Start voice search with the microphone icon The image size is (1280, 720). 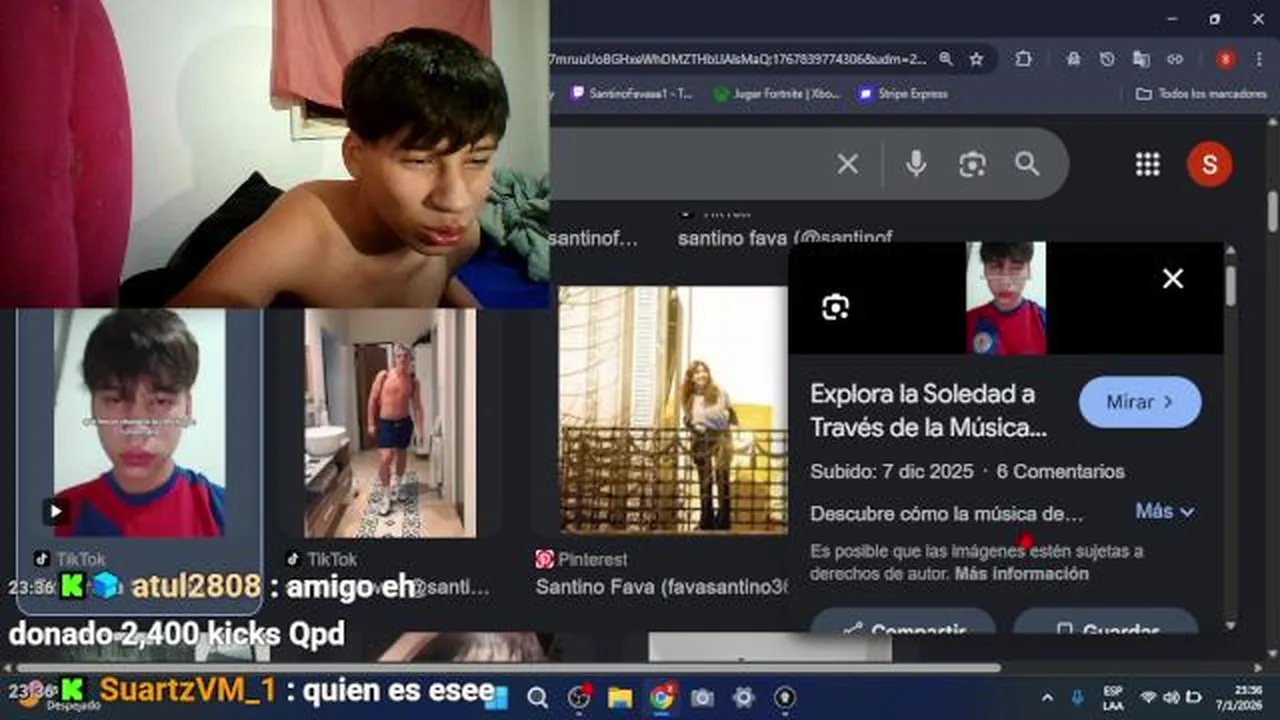coord(915,164)
